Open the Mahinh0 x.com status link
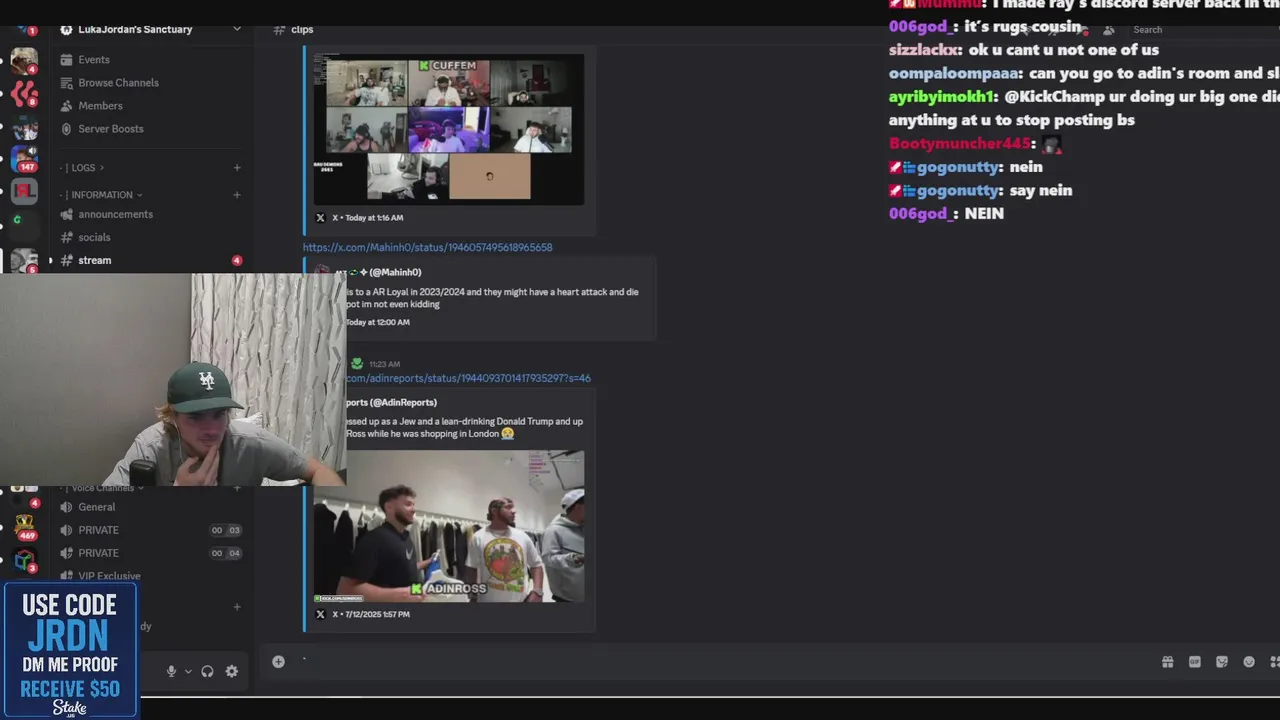1280x720 pixels. coord(427,247)
